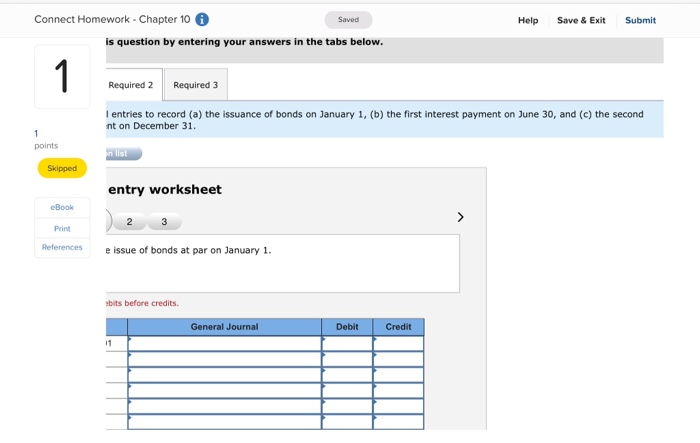The height and width of the screenshot is (443, 700).
Task: Click third row Credit field
Action: click(x=398, y=375)
